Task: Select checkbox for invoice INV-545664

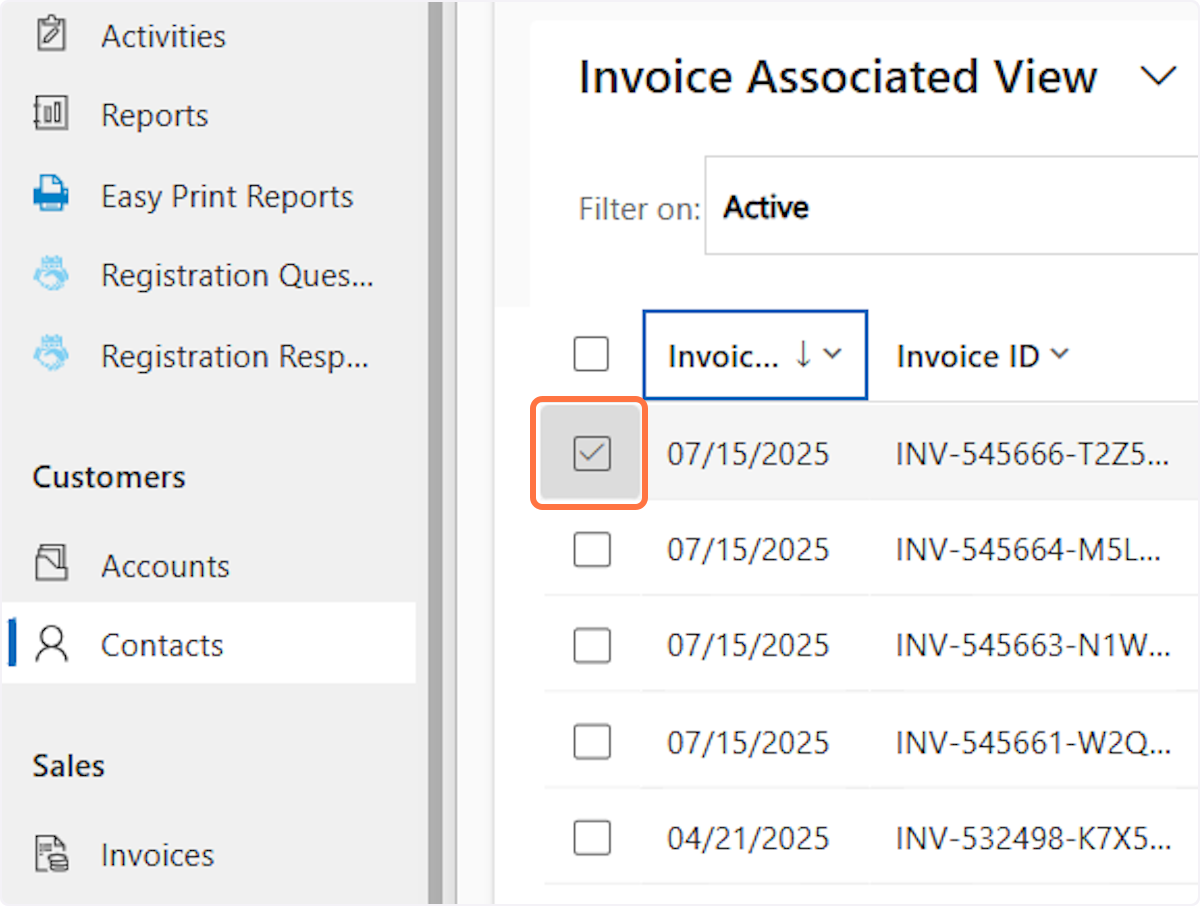Action: [x=592, y=549]
